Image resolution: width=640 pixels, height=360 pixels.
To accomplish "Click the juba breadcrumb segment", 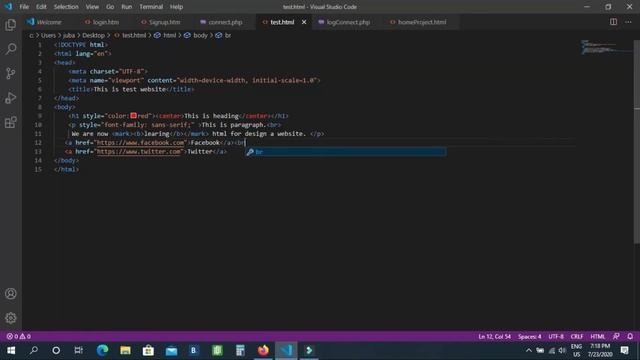I will (x=69, y=36).
